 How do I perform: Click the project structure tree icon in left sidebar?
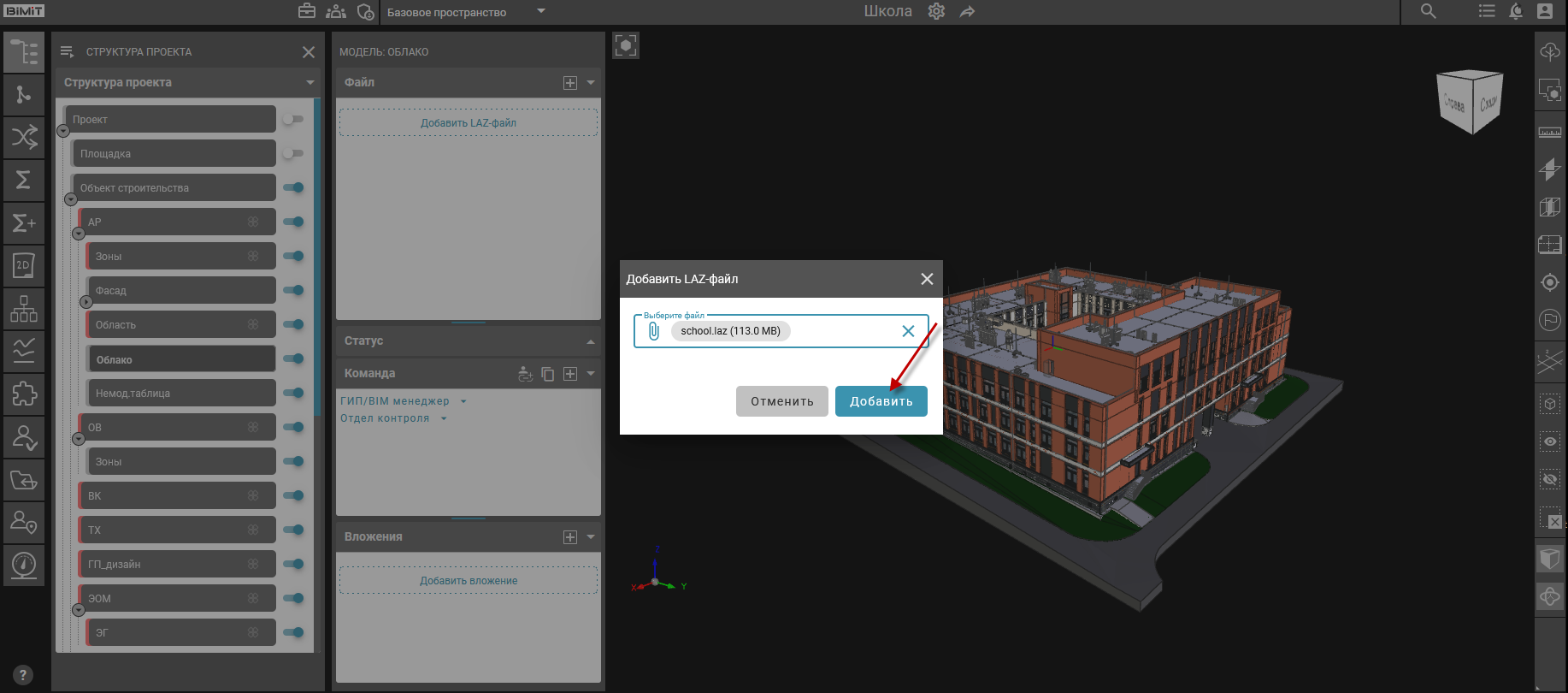(24, 52)
